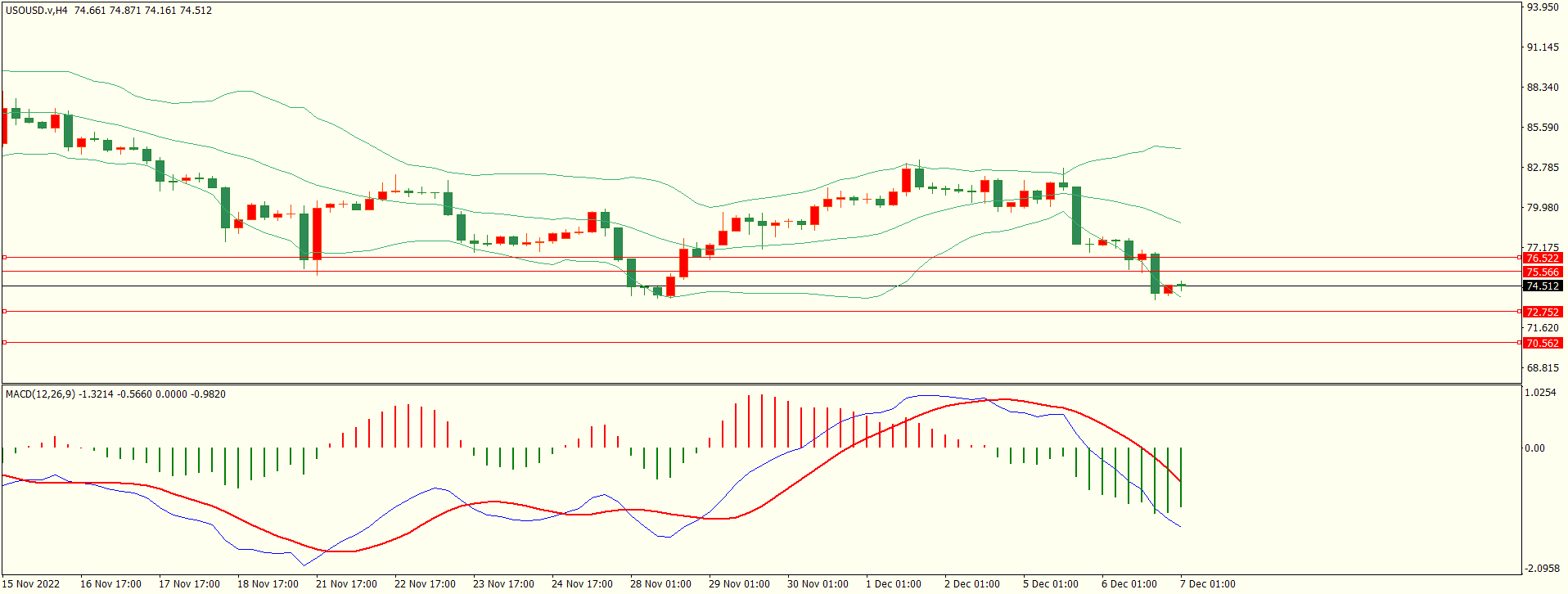This screenshot has height=594, width=1568.
Task: Click the MACD(12,26,9) indicator label
Action: pyautogui.click(x=40, y=394)
